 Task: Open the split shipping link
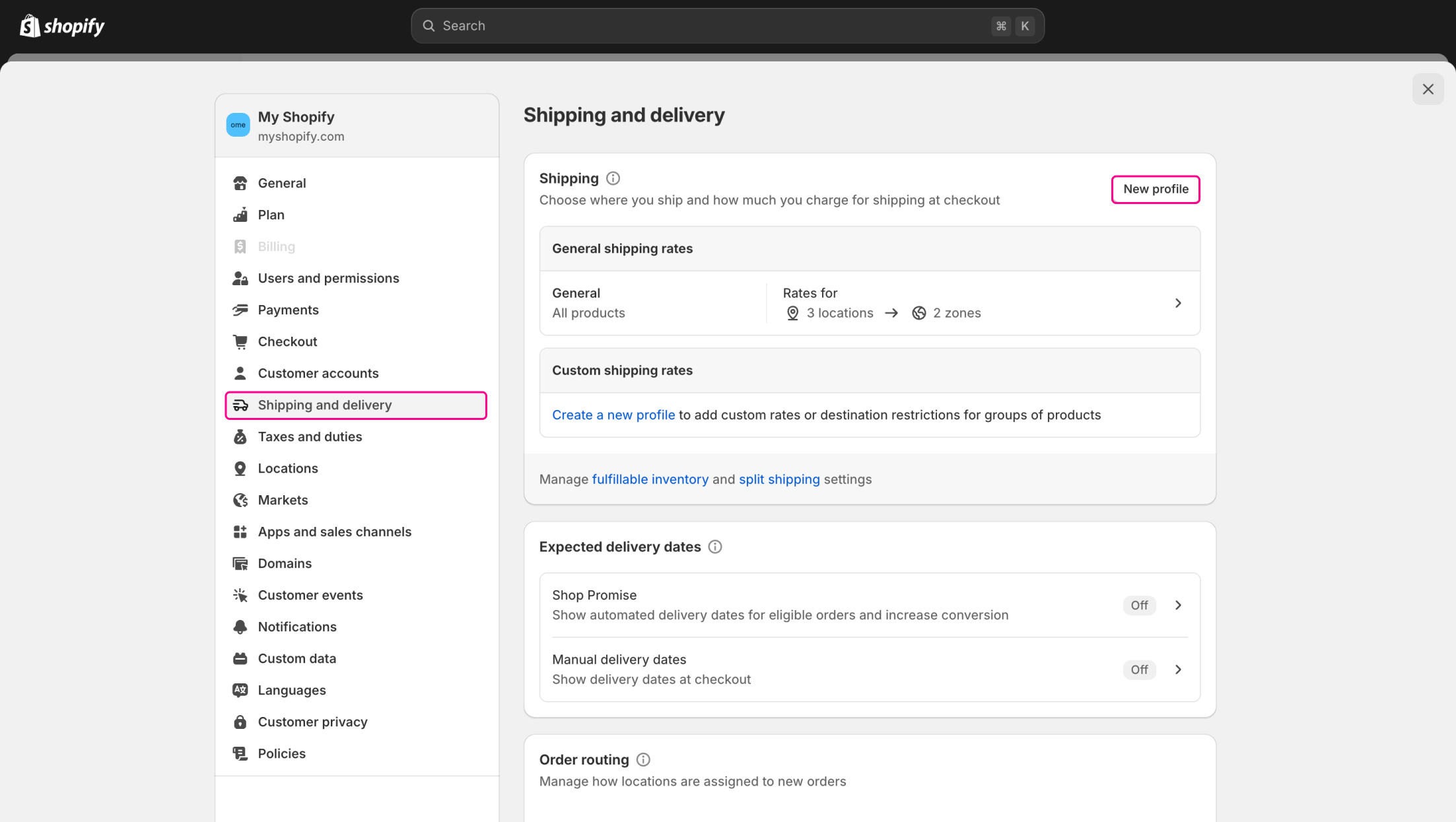[779, 479]
